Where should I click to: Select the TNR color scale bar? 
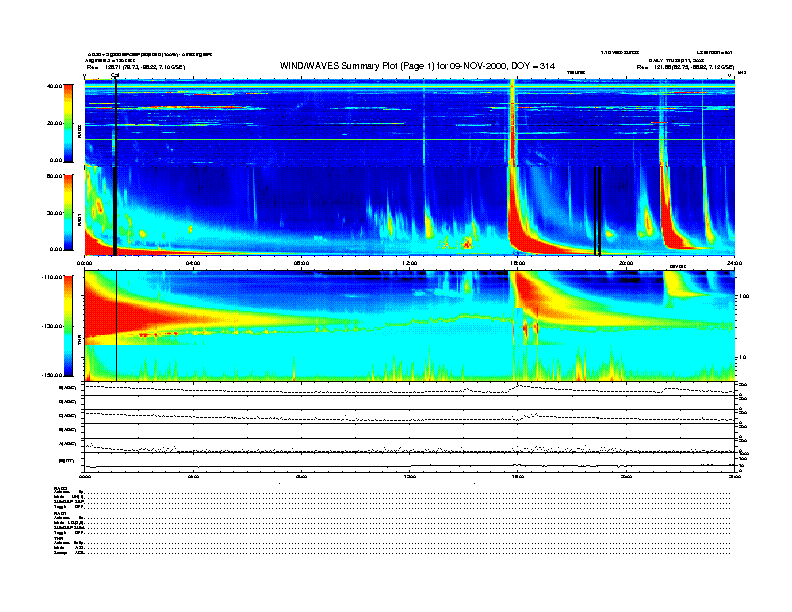click(68, 326)
